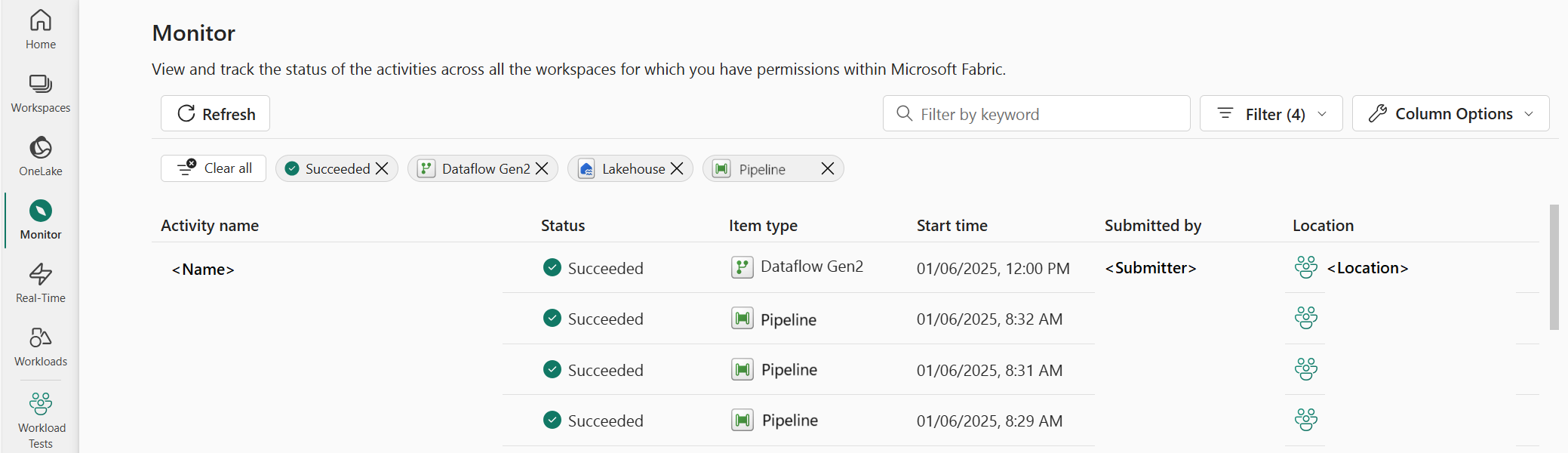Open Home from the sidebar

coord(41,30)
